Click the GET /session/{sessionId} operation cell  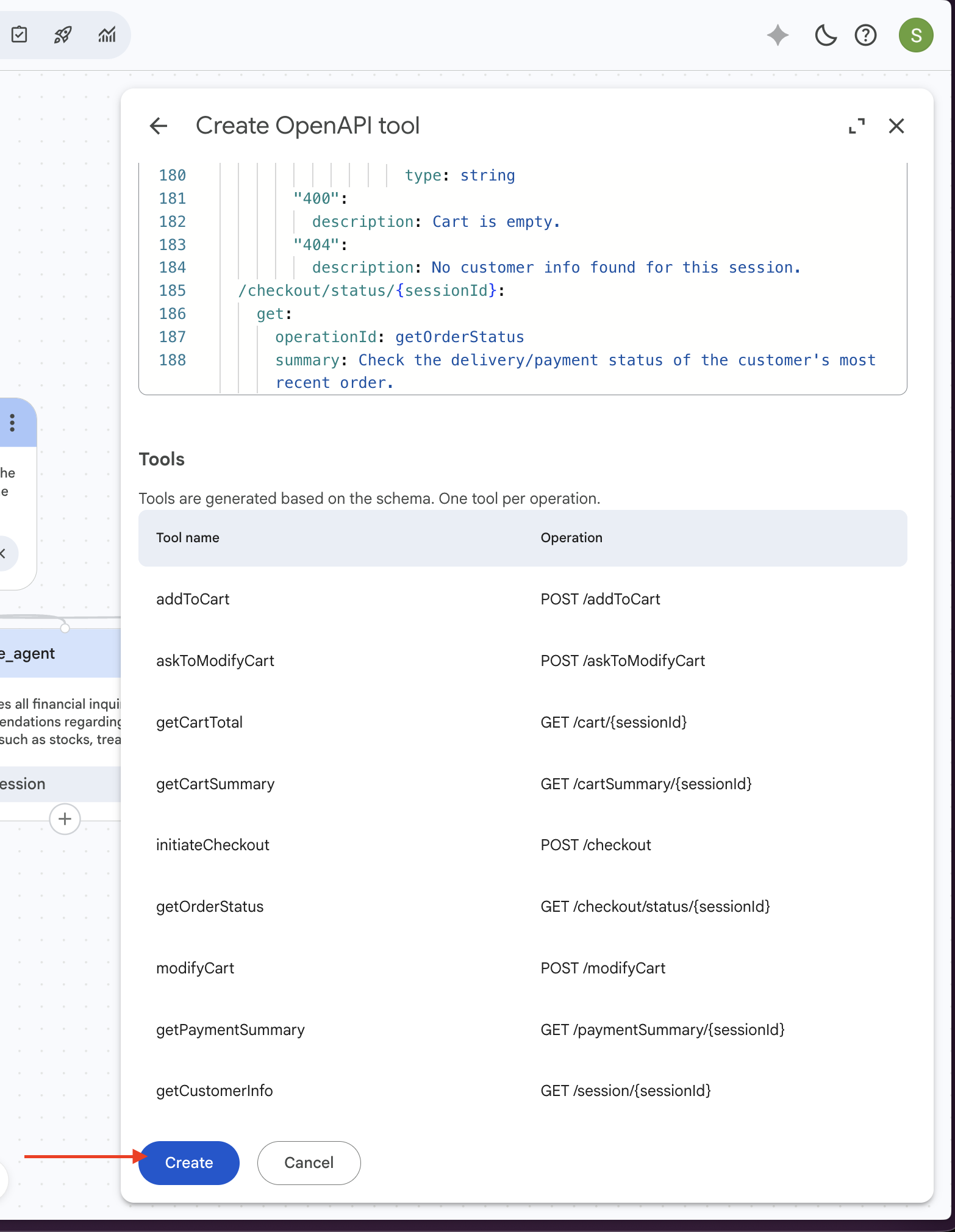click(x=626, y=1091)
